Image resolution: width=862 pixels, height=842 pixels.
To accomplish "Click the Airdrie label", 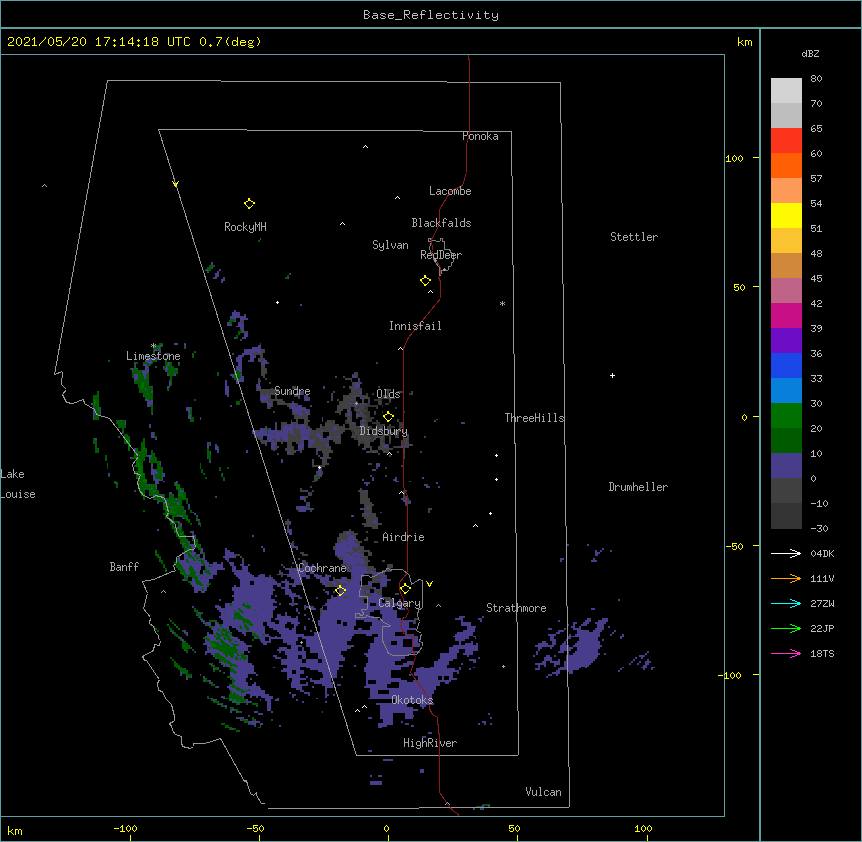I will click(404, 537).
